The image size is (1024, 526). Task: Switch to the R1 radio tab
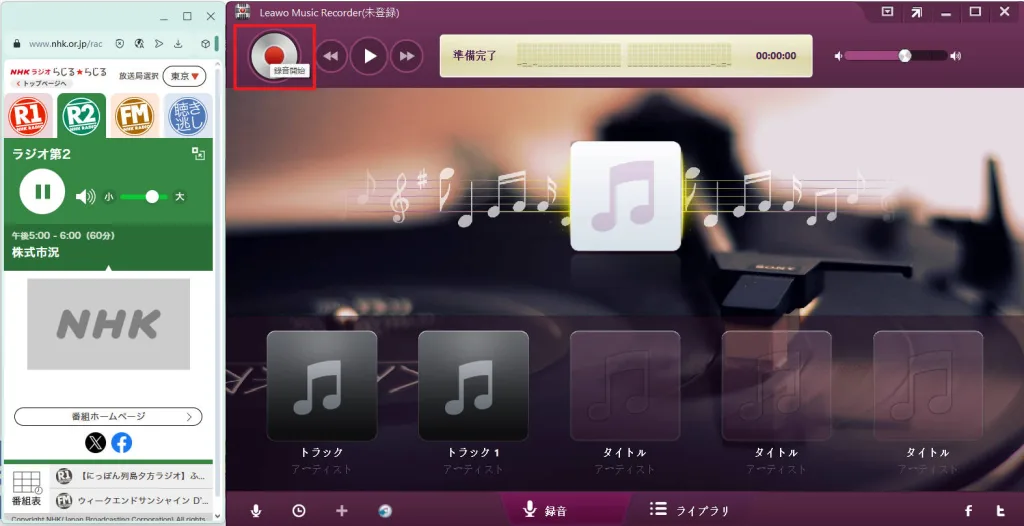pyautogui.click(x=28, y=116)
